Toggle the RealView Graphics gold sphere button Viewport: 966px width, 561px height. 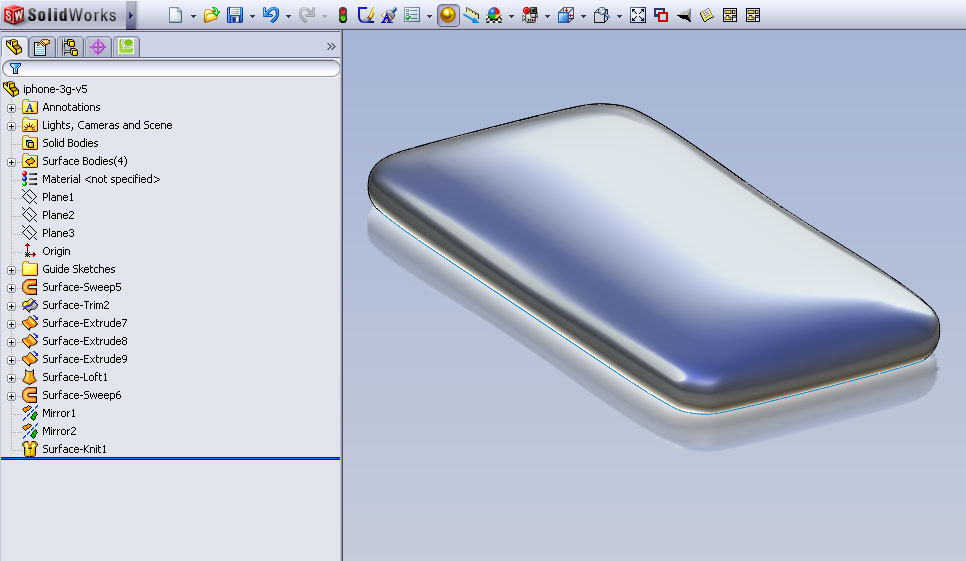coord(448,15)
